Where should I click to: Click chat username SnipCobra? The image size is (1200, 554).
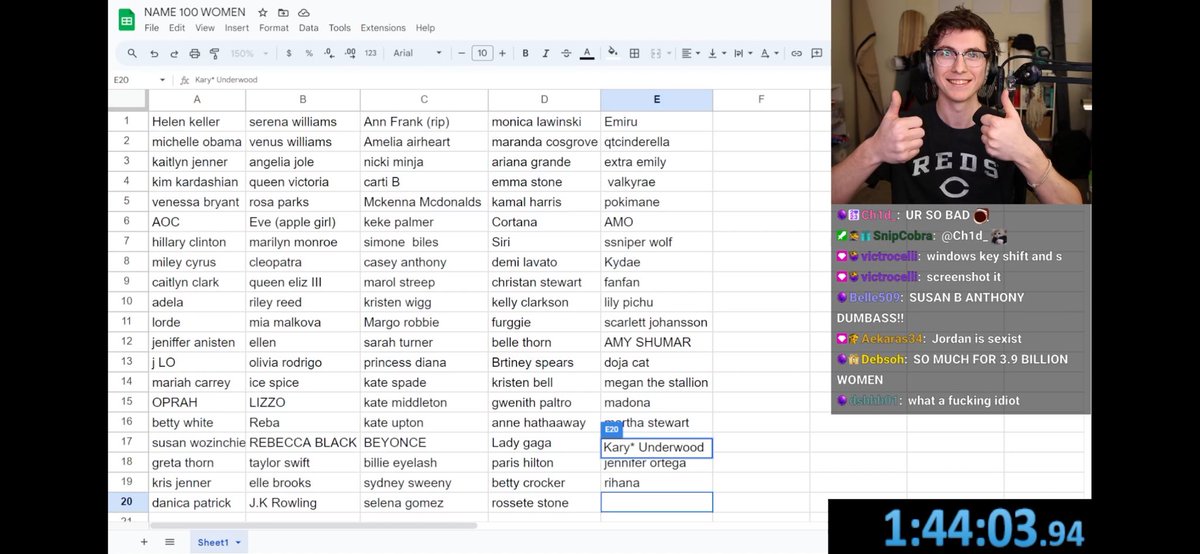903,236
